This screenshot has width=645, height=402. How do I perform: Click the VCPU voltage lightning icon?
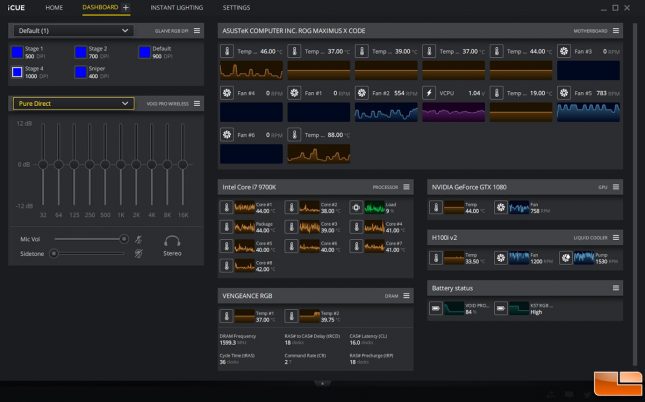[x=429, y=93]
